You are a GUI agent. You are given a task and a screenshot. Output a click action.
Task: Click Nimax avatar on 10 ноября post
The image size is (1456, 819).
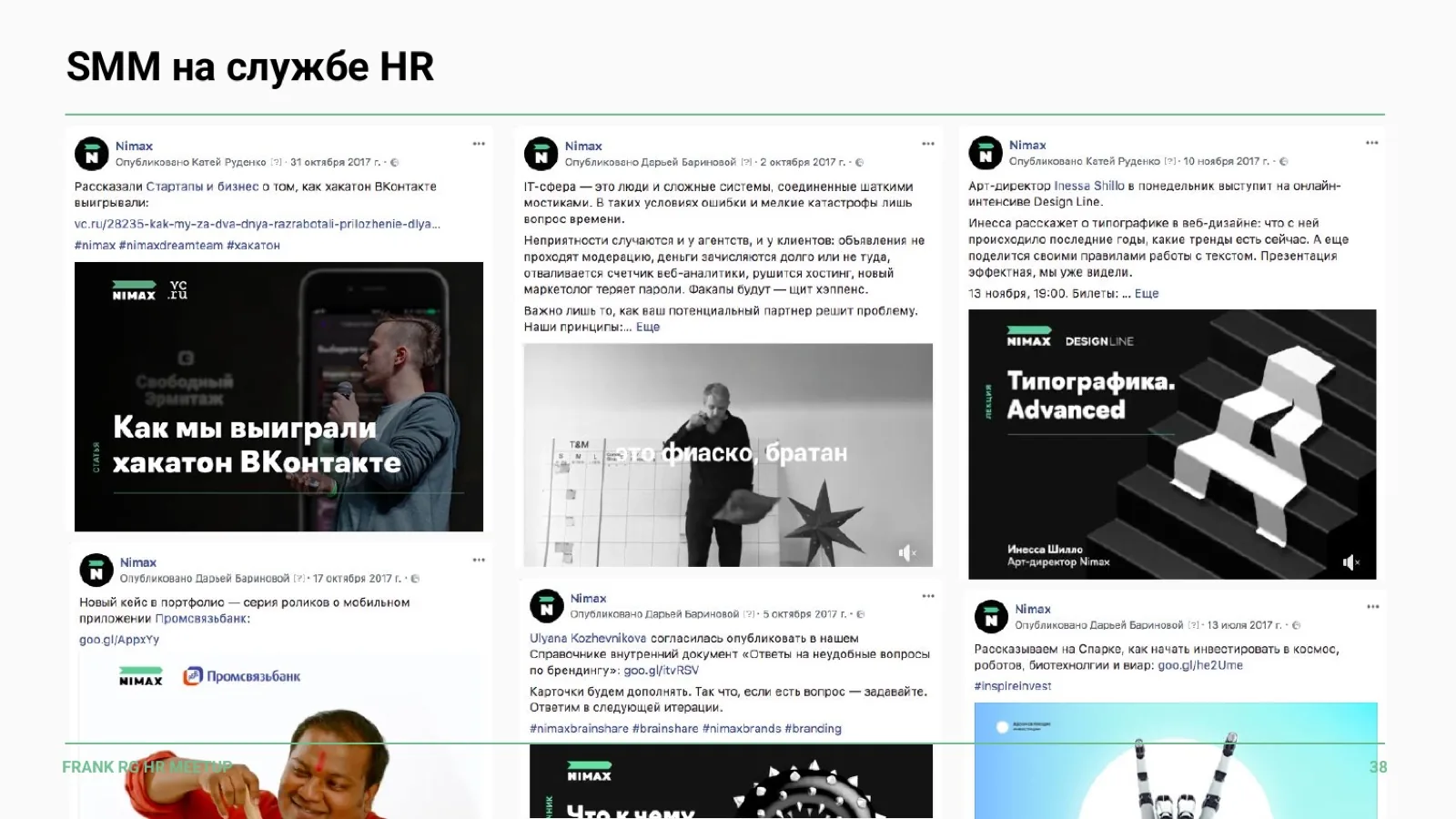(986, 153)
